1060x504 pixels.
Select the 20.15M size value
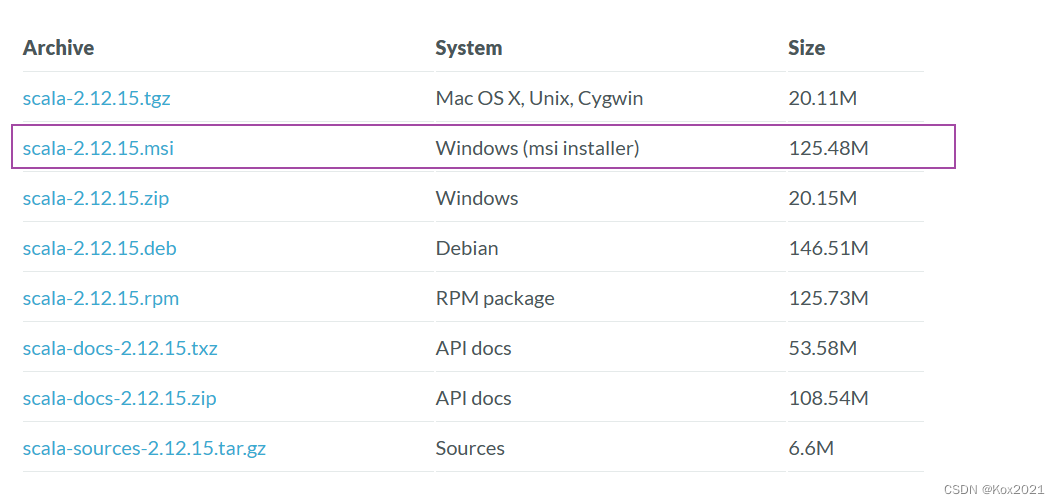click(x=823, y=199)
